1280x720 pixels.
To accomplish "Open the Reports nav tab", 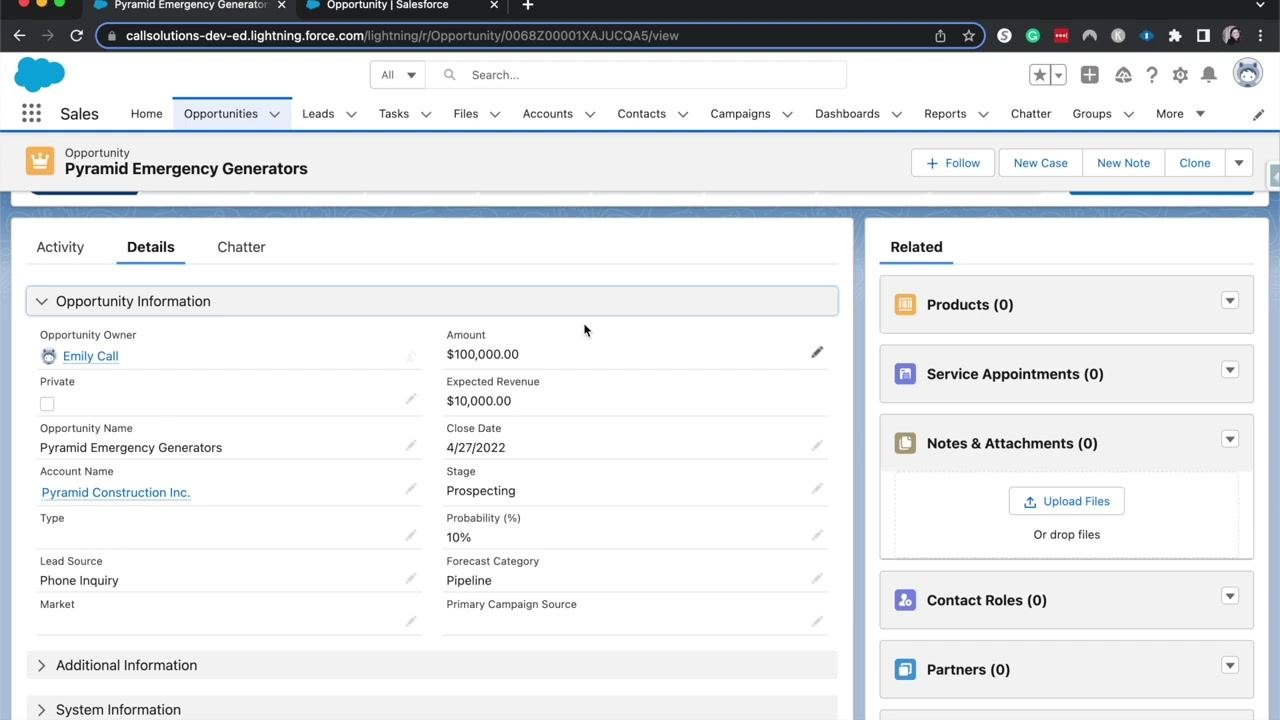I will tap(945, 114).
